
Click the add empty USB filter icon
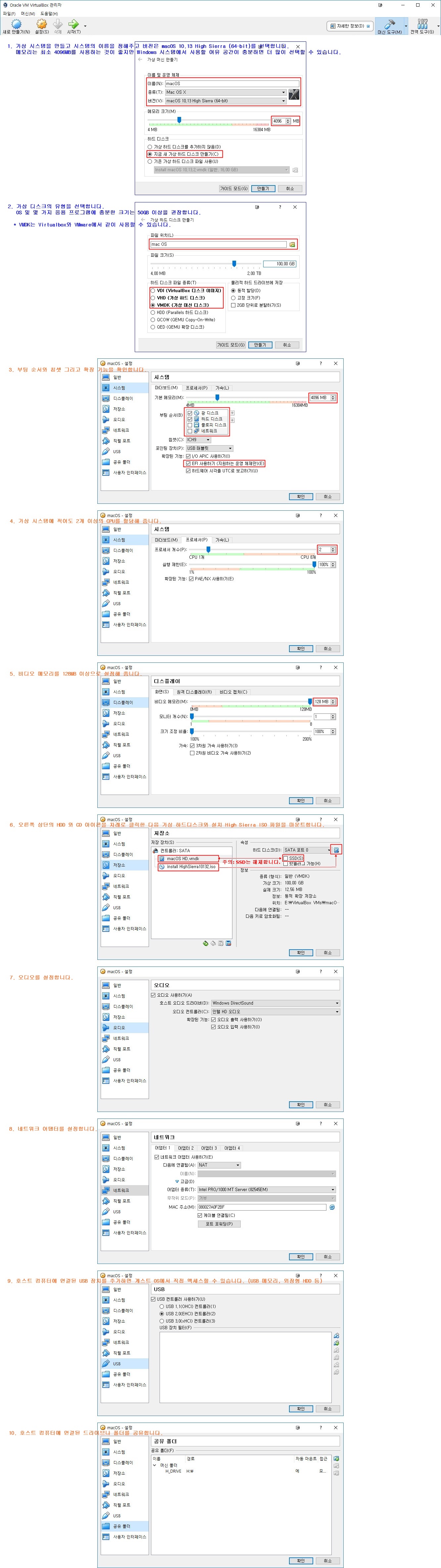[336, 1335]
